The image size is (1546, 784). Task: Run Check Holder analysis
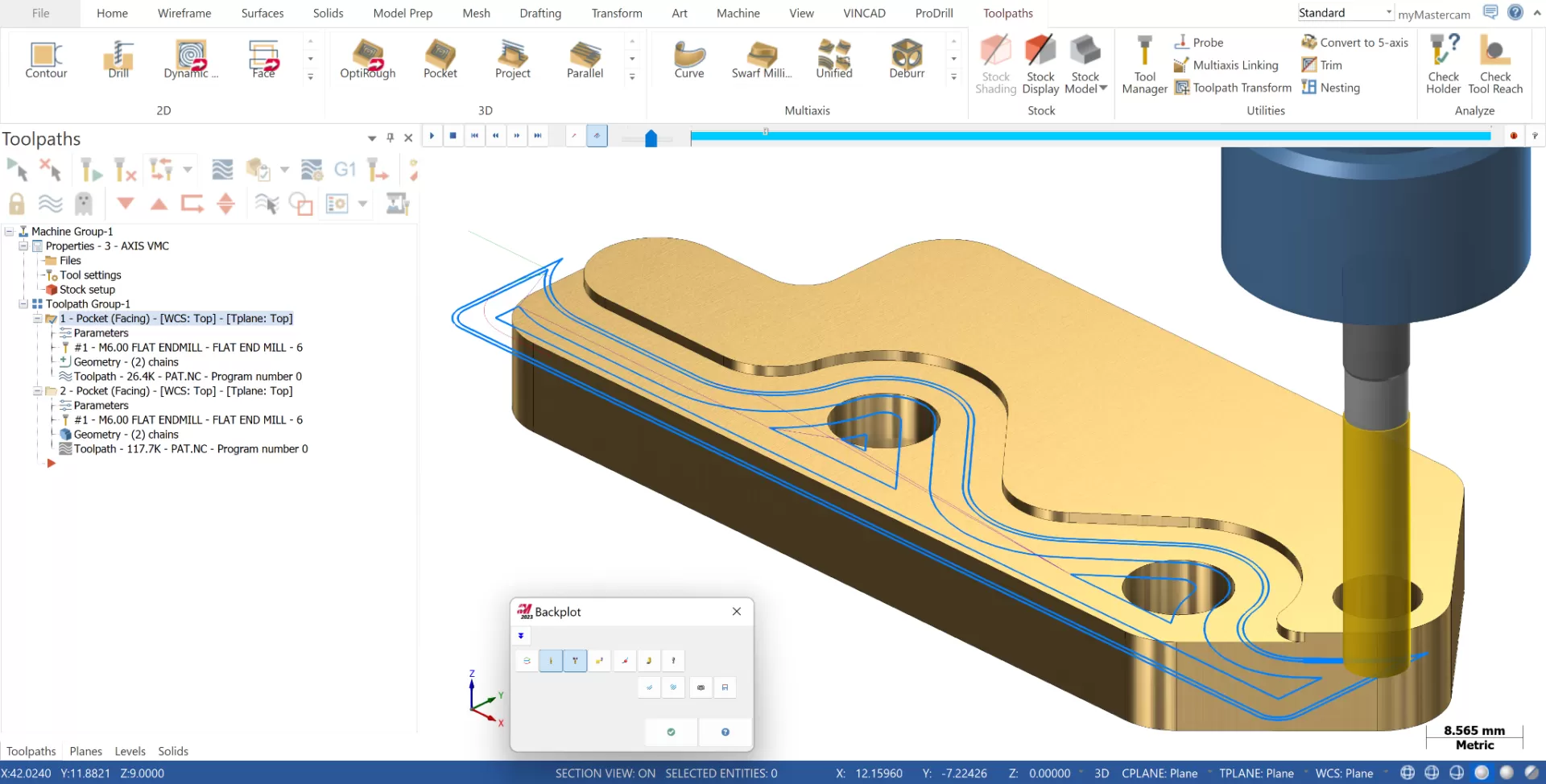(1443, 64)
